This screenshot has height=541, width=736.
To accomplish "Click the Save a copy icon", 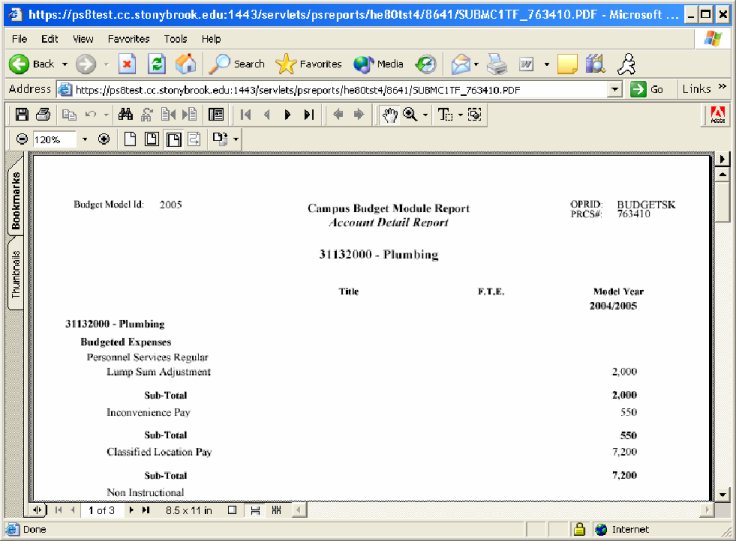I will coord(20,115).
